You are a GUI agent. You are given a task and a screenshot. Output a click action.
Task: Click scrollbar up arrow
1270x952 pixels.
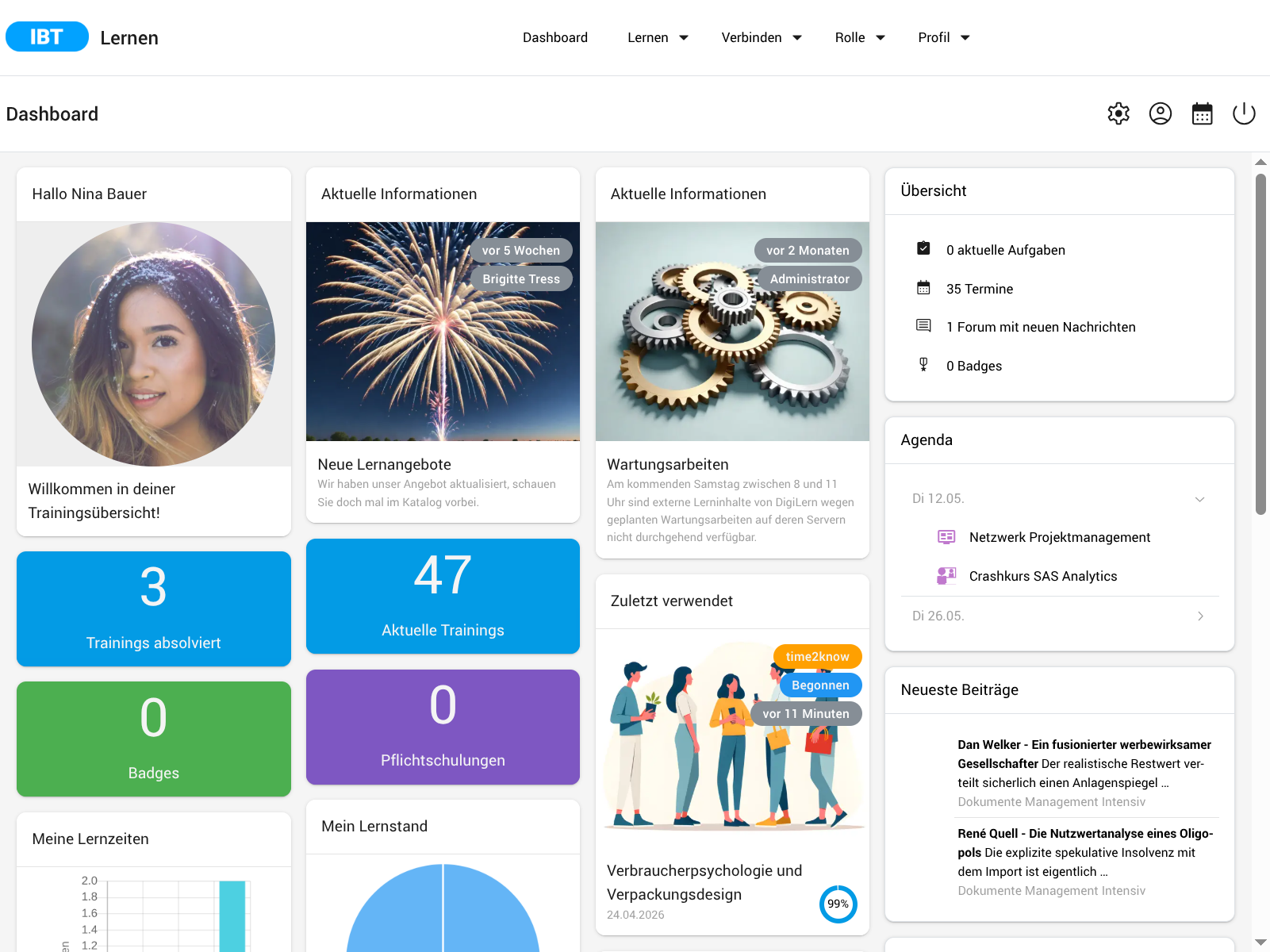[1260, 162]
